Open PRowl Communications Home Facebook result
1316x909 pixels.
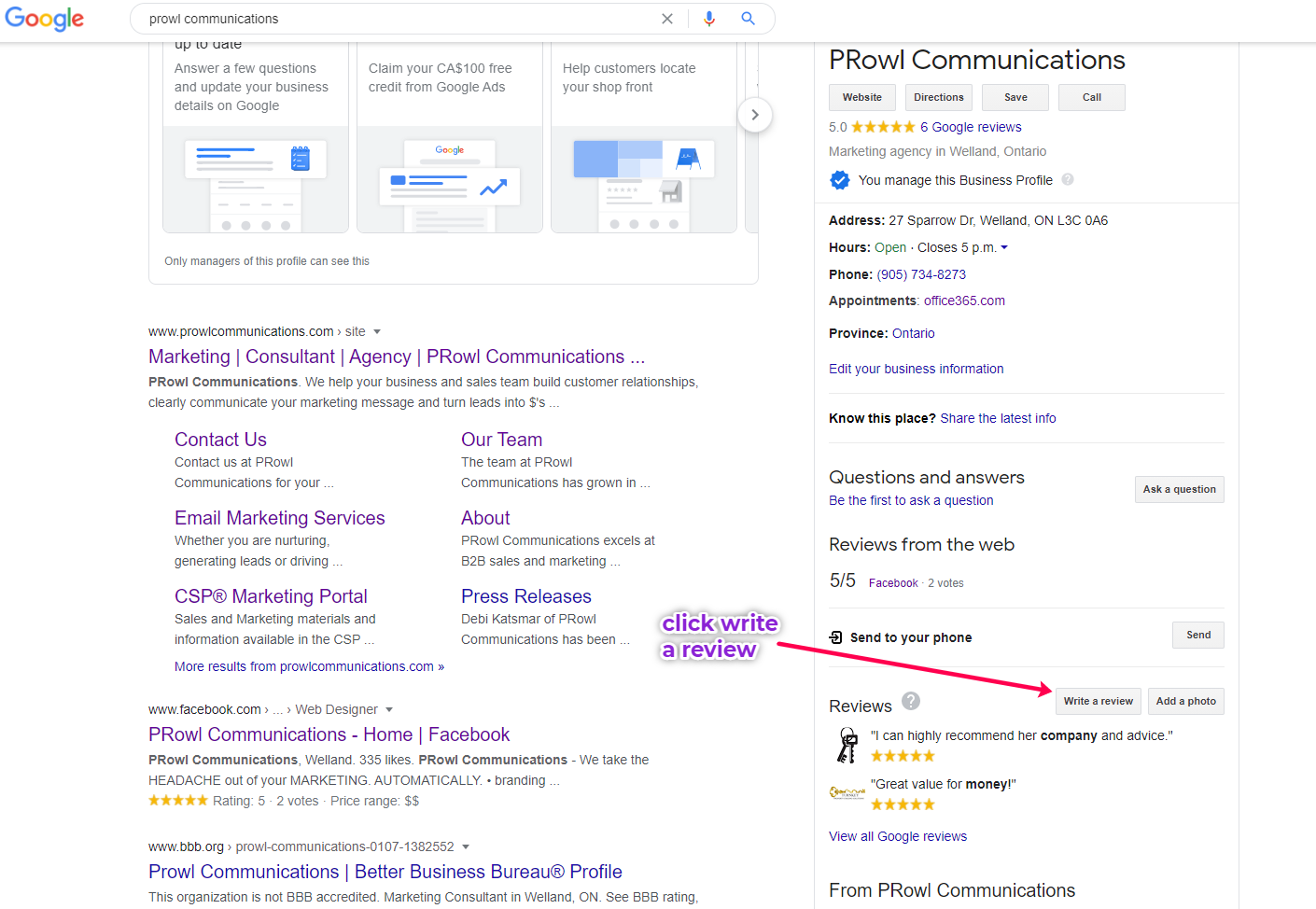pyautogui.click(x=329, y=734)
